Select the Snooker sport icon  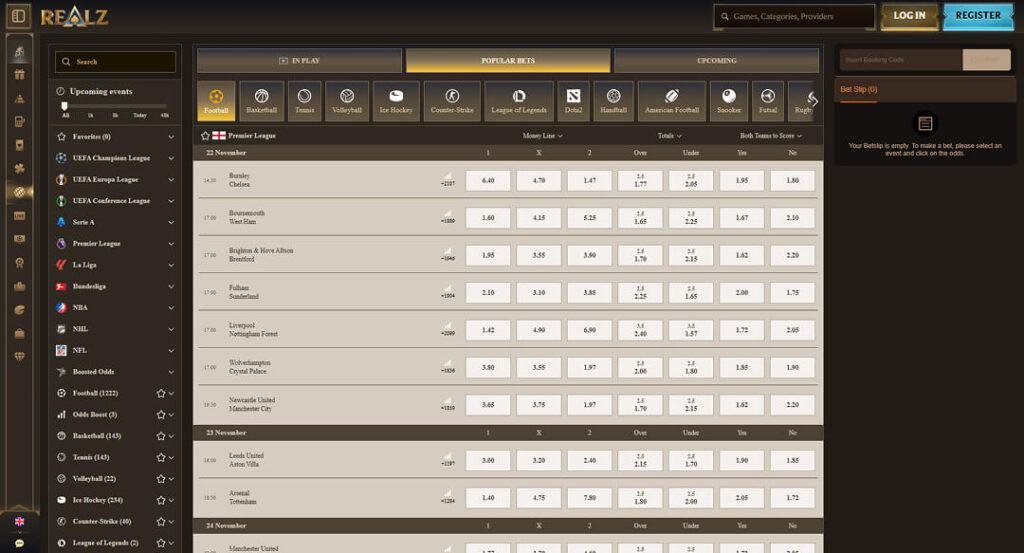point(728,101)
